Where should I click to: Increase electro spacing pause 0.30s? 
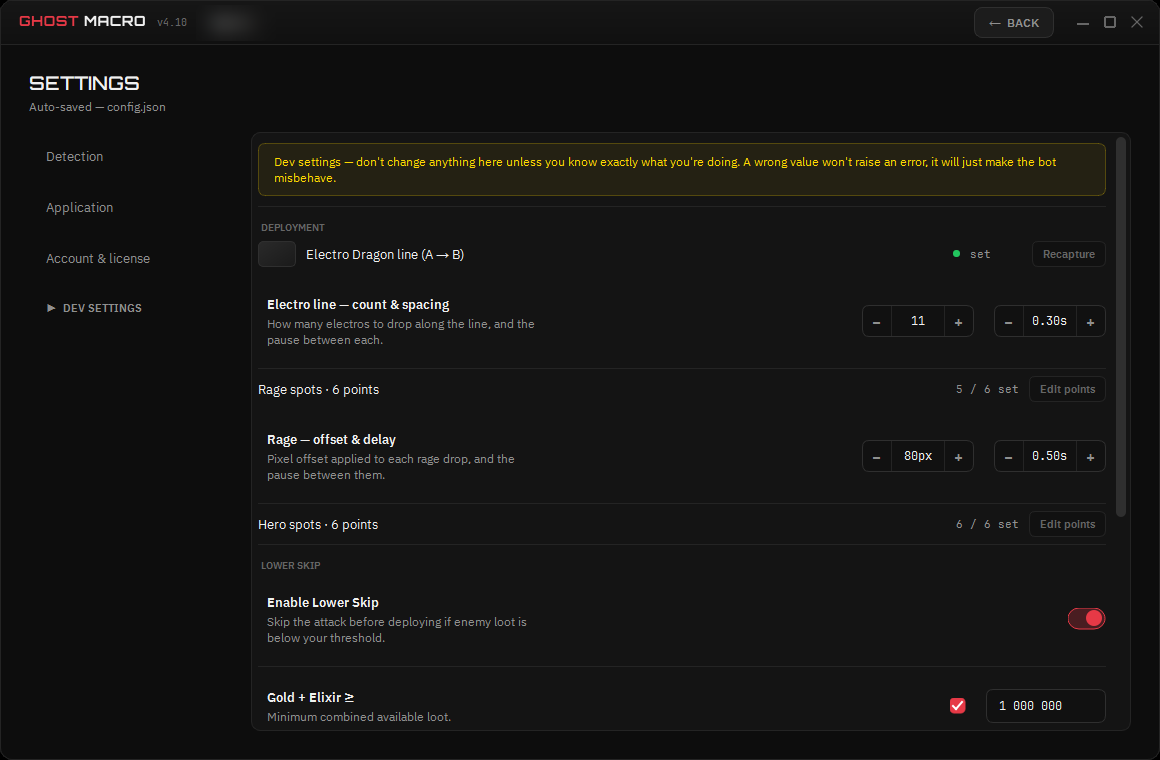coord(1090,321)
